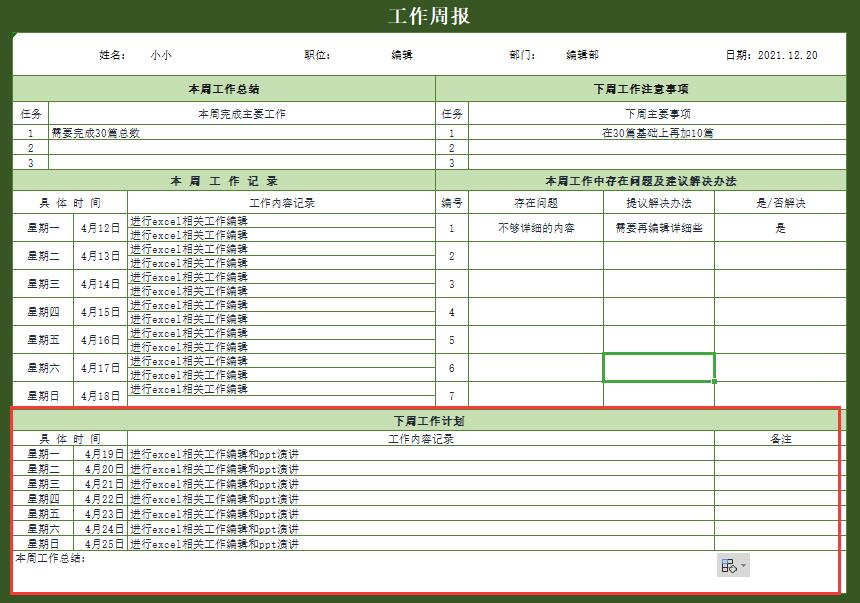Viewport: 860px width, 603px height.
Task: Select the name value 小小
Action: pos(161,55)
